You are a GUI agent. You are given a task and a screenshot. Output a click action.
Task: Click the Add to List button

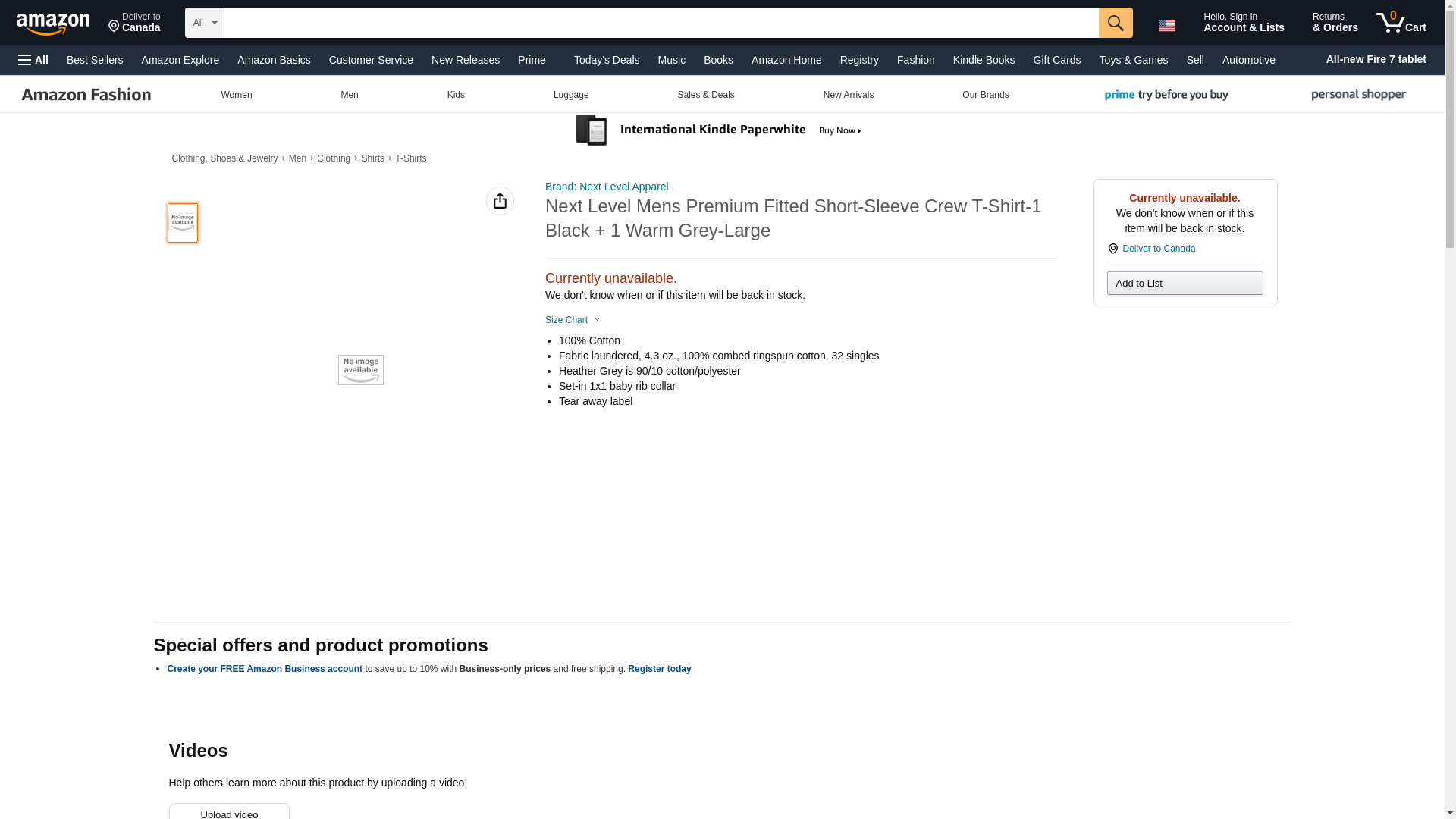[x=1184, y=284]
